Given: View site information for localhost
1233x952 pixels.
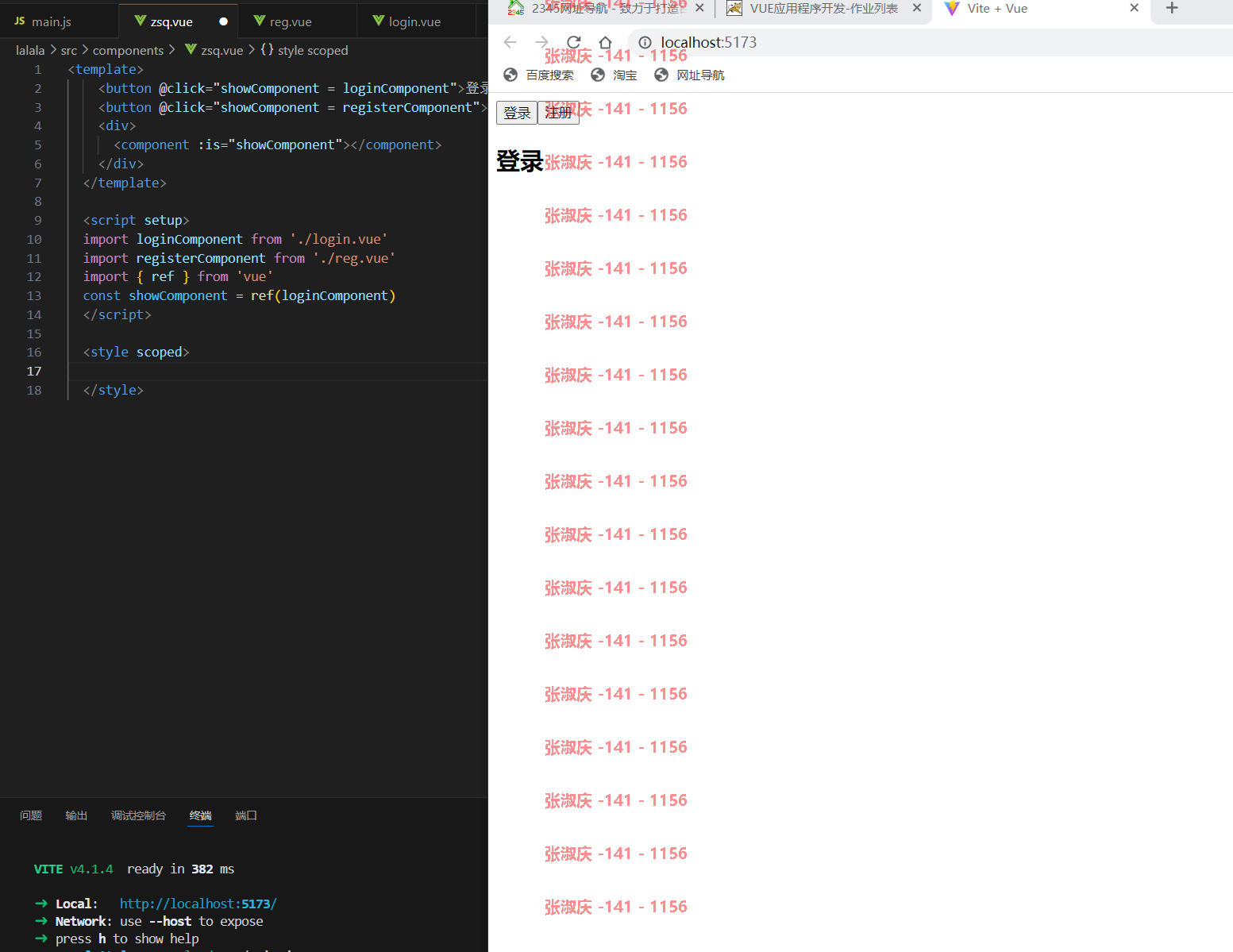Looking at the screenshot, I should pyautogui.click(x=645, y=42).
